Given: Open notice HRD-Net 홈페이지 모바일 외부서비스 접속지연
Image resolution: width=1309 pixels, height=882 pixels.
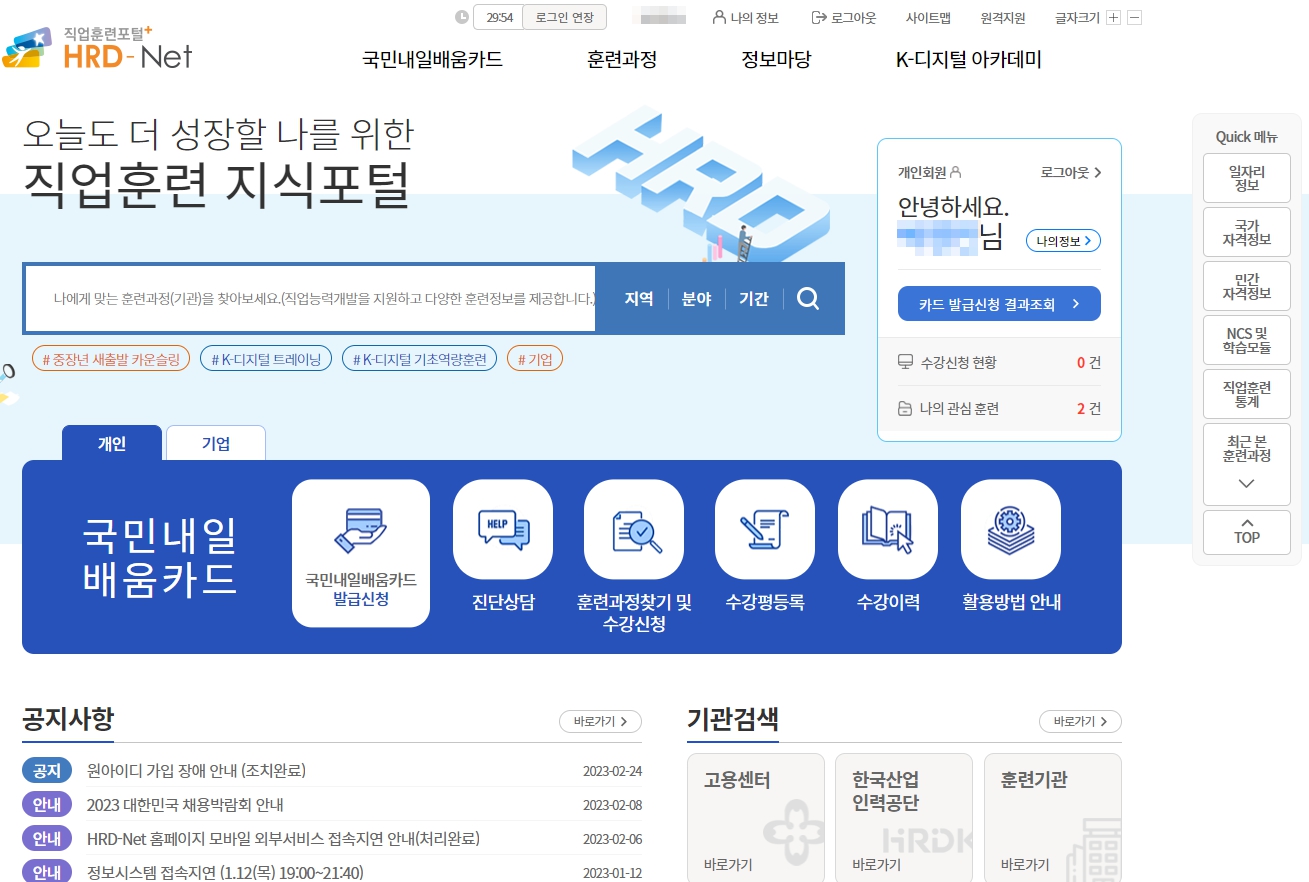Looking at the screenshot, I should coord(283,838).
